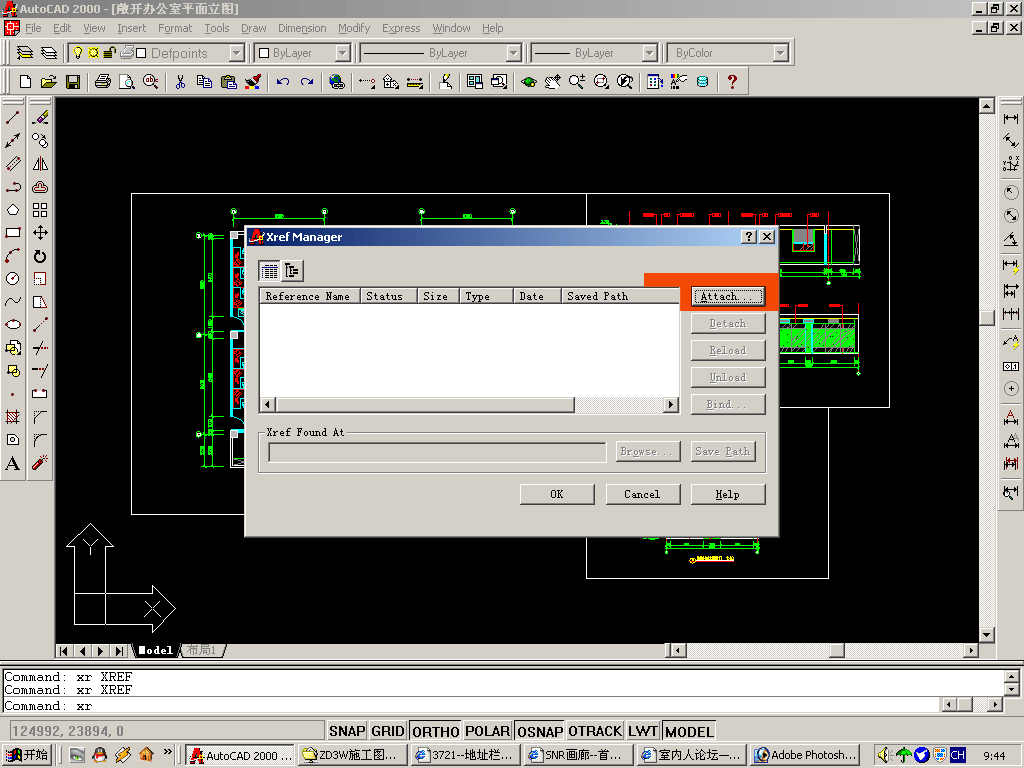Click the Copy to clipboard icon

point(204,82)
